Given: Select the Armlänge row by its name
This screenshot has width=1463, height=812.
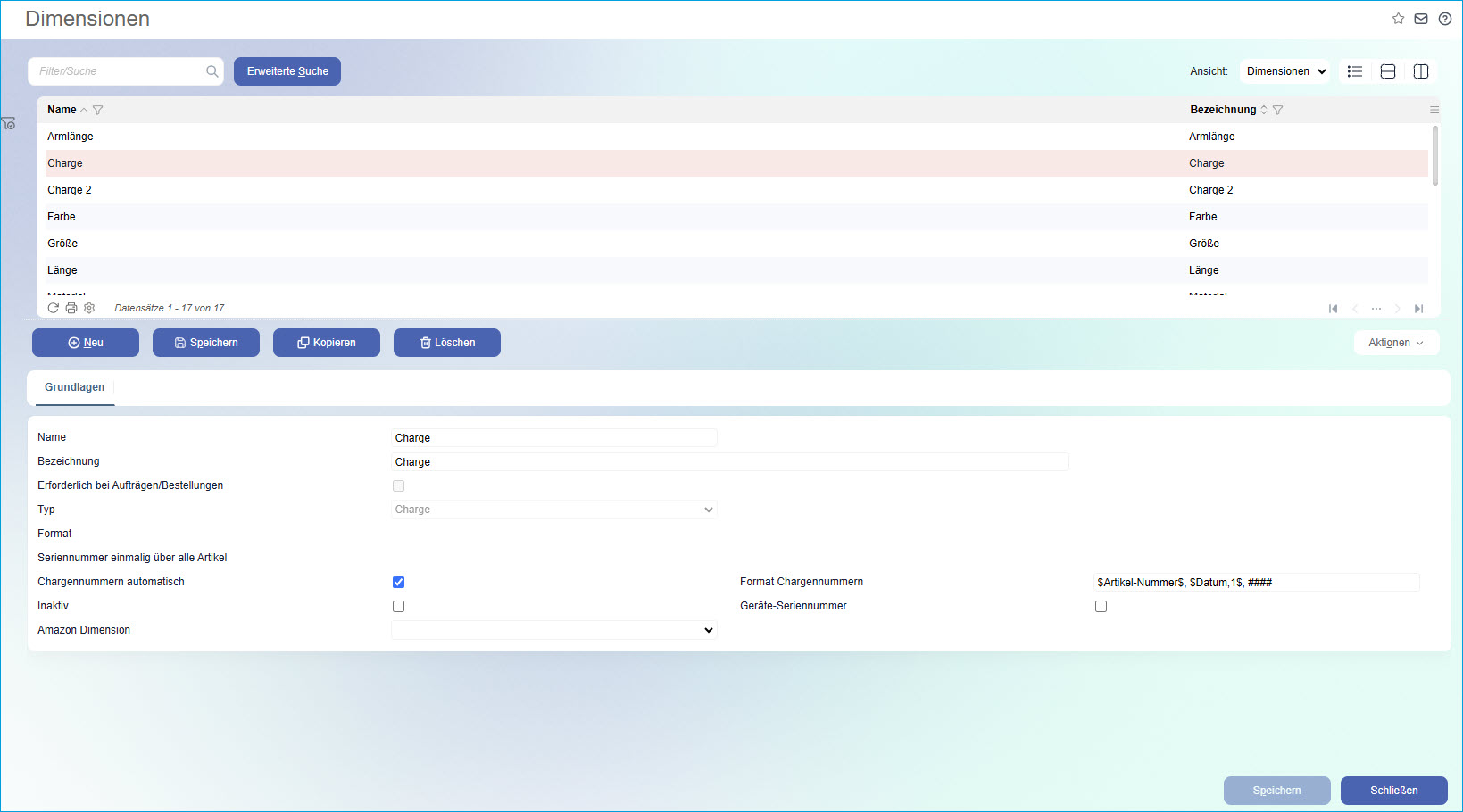Looking at the screenshot, I should tap(71, 137).
